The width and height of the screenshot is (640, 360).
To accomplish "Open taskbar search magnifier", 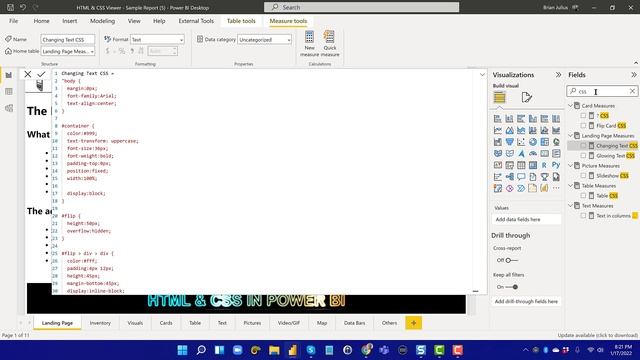I will point(201,350).
